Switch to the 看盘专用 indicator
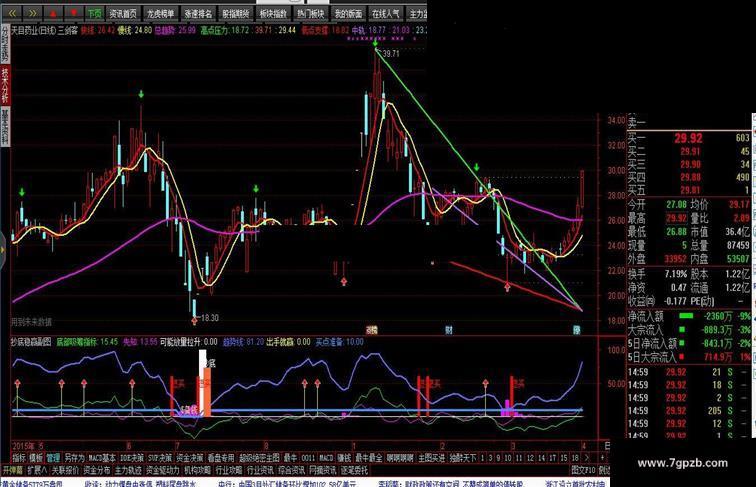The image size is (756, 487). tap(221, 458)
